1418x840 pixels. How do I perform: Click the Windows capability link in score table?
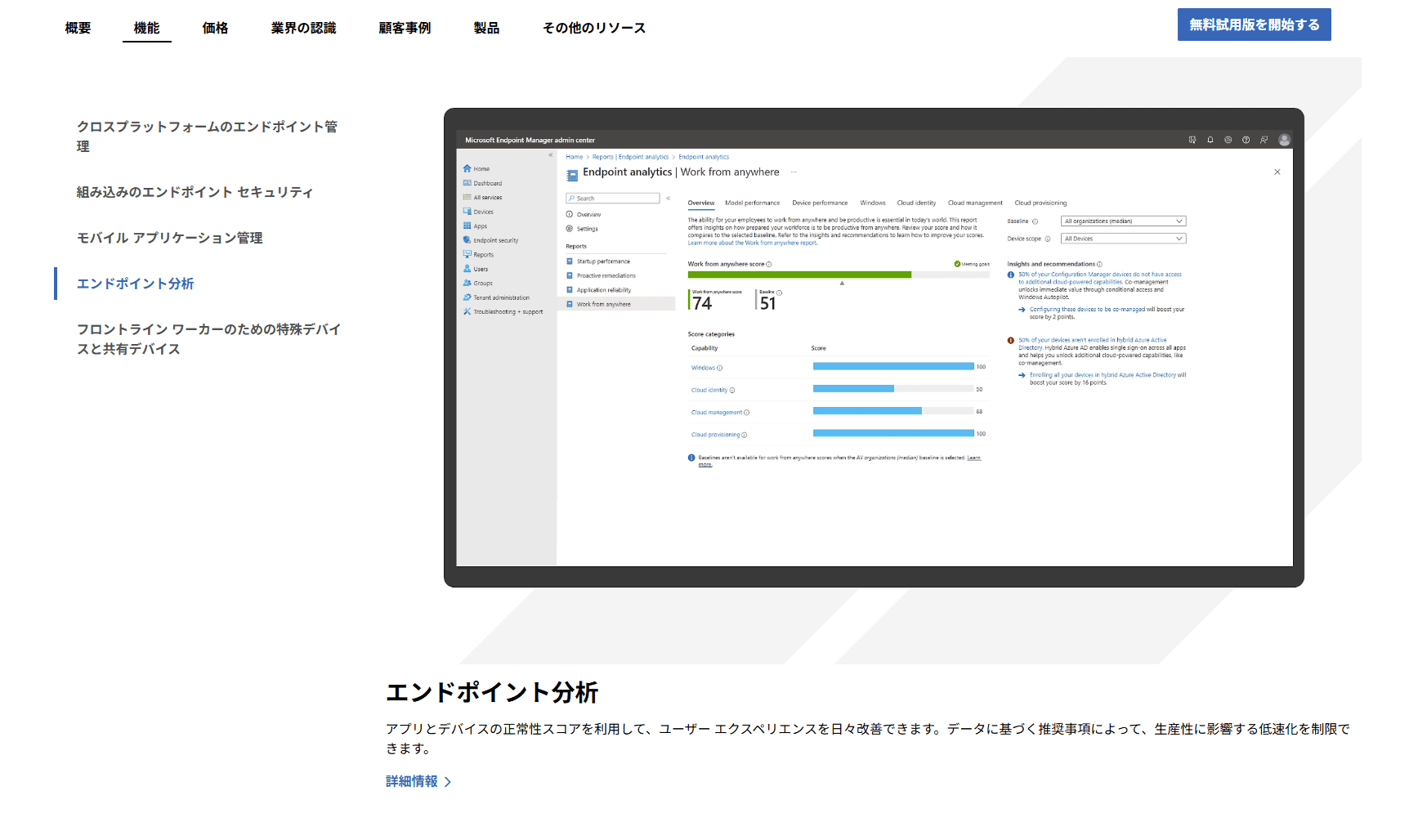click(703, 368)
